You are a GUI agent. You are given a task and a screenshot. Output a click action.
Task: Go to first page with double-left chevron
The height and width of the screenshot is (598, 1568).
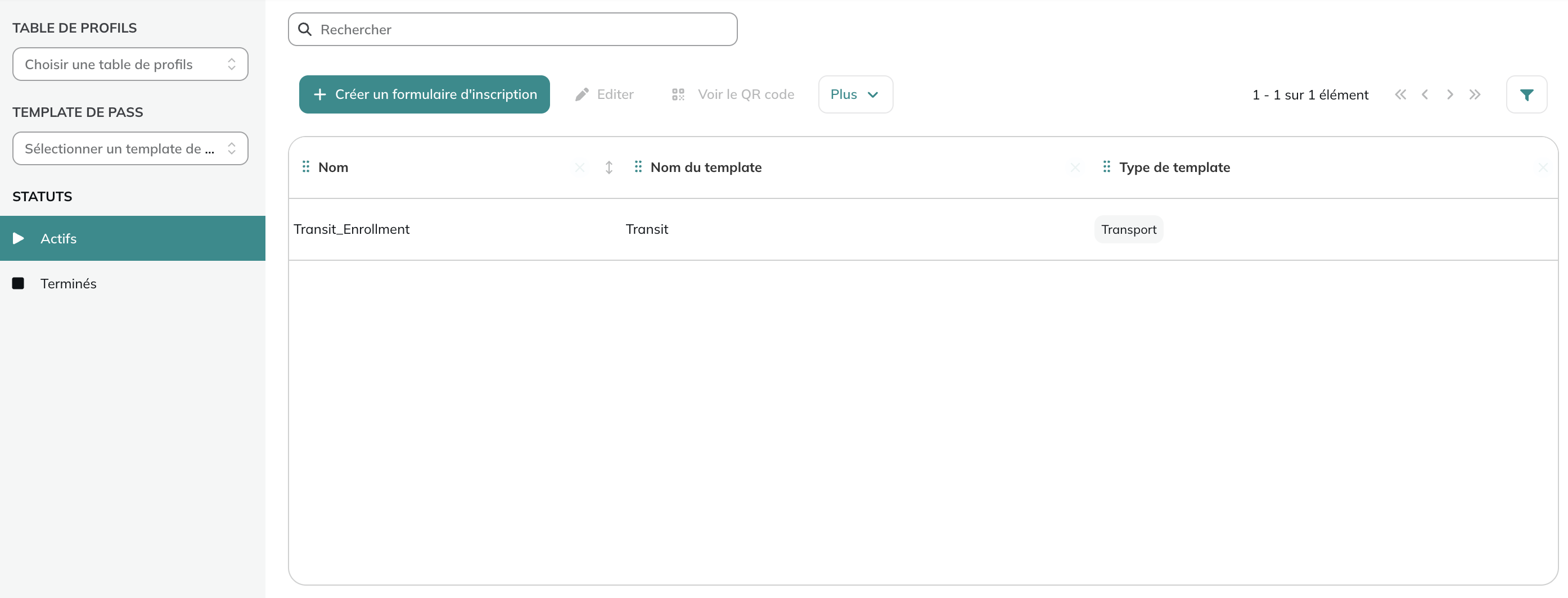coord(1400,94)
